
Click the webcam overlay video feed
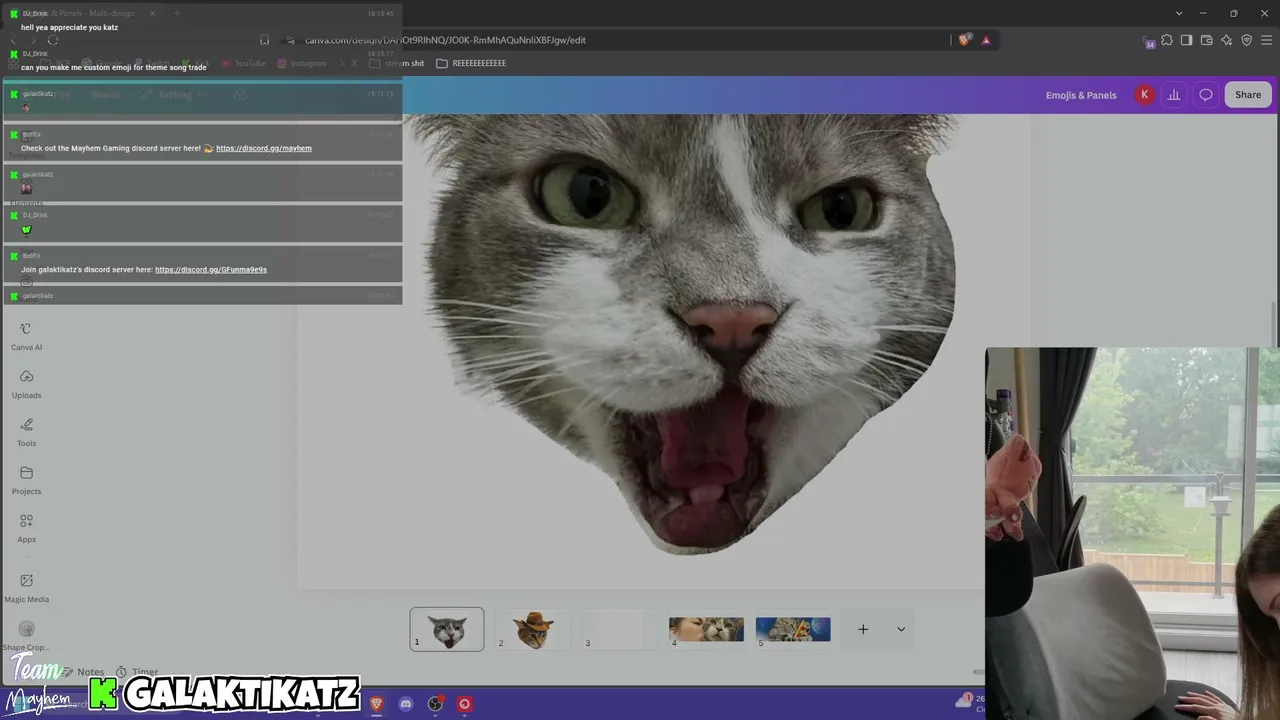click(1132, 534)
